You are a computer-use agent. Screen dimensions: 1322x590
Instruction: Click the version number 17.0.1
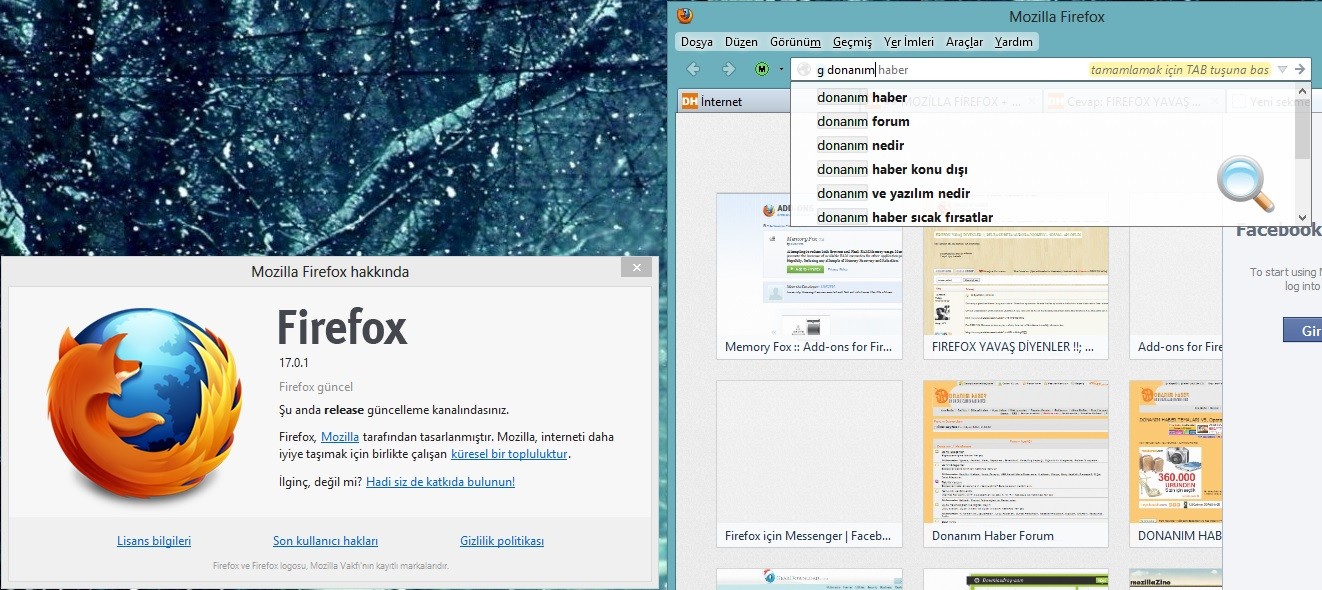[295, 363]
